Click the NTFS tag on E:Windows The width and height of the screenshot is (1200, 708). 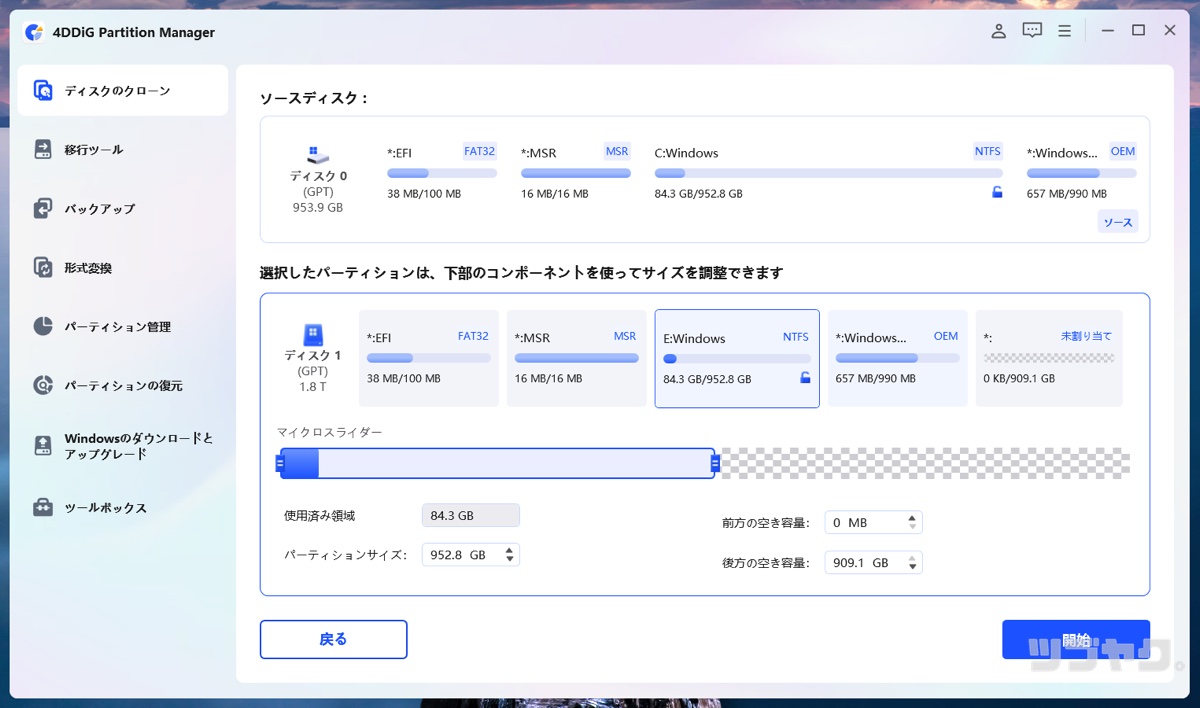point(796,337)
